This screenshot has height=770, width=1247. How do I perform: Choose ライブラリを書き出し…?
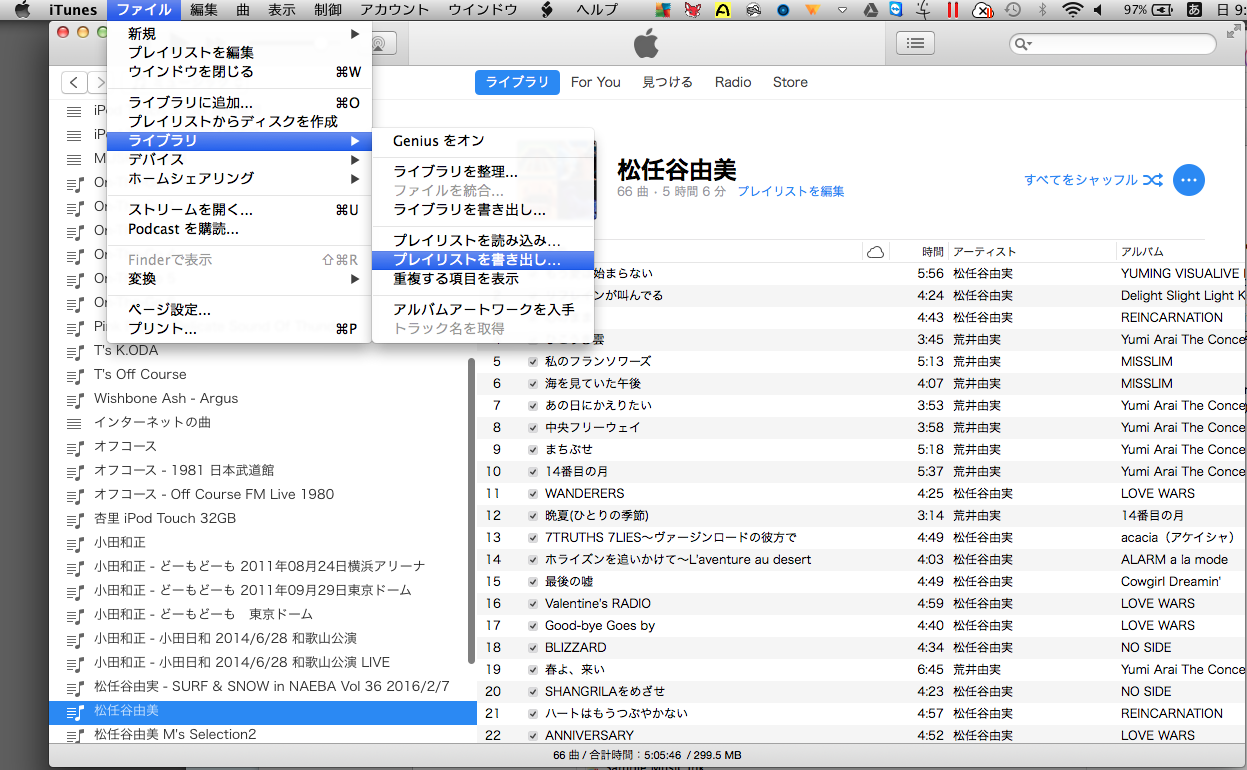click(483, 210)
